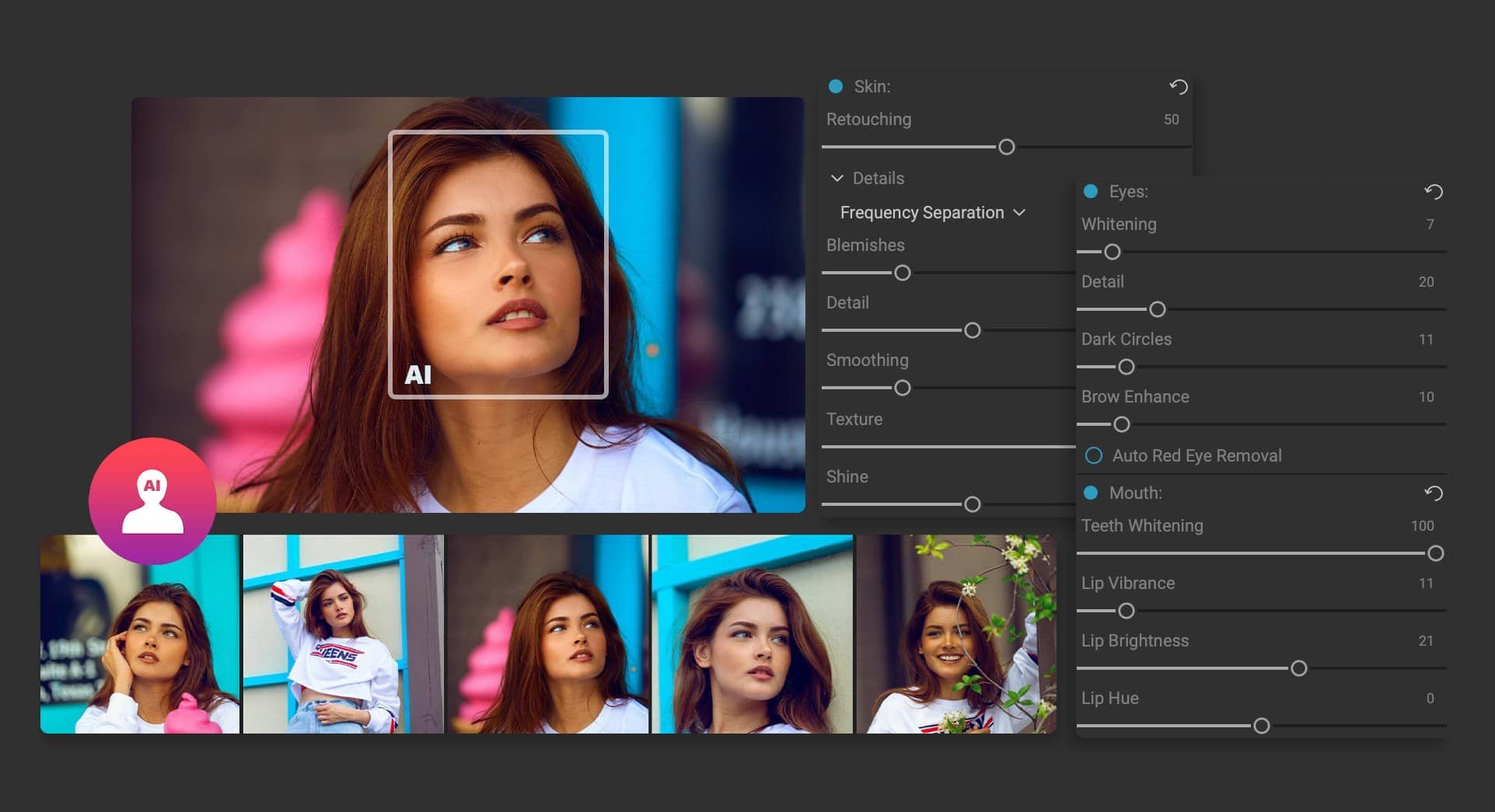Image resolution: width=1495 pixels, height=812 pixels.
Task: Click the Smoothing slider handle
Action: point(903,388)
